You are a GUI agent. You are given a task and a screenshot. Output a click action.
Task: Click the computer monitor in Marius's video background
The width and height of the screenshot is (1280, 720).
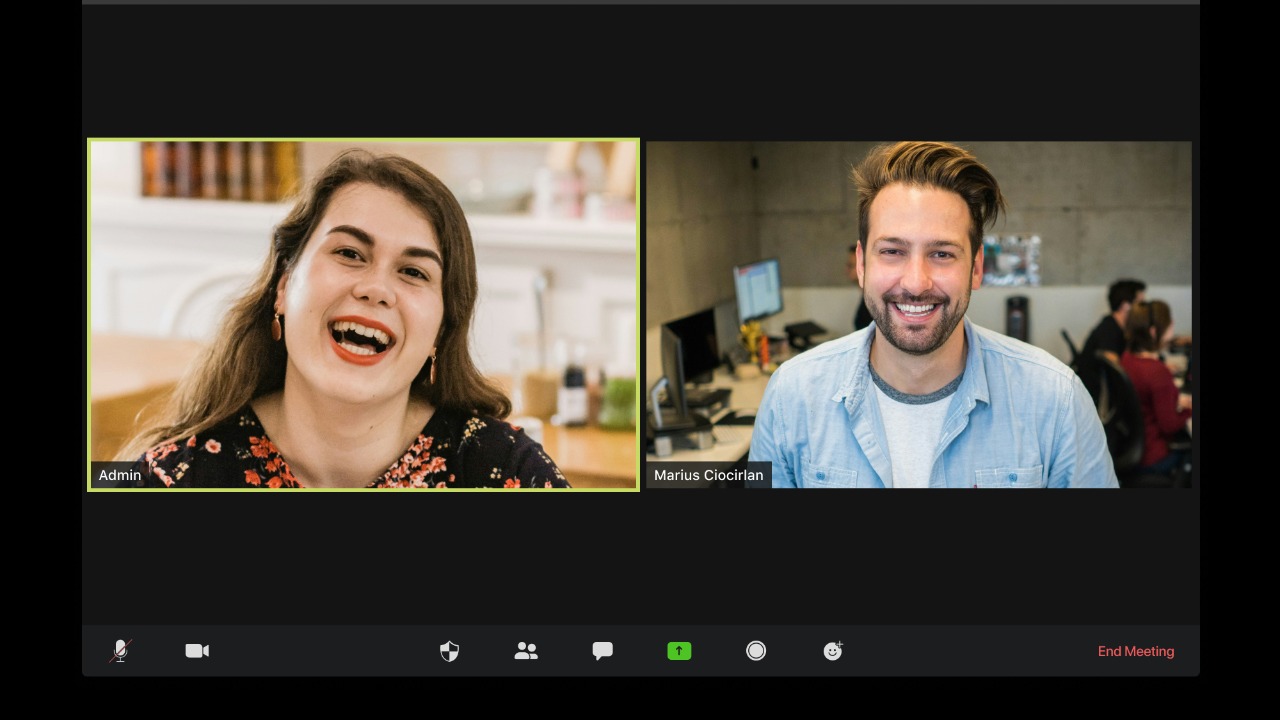(x=757, y=290)
